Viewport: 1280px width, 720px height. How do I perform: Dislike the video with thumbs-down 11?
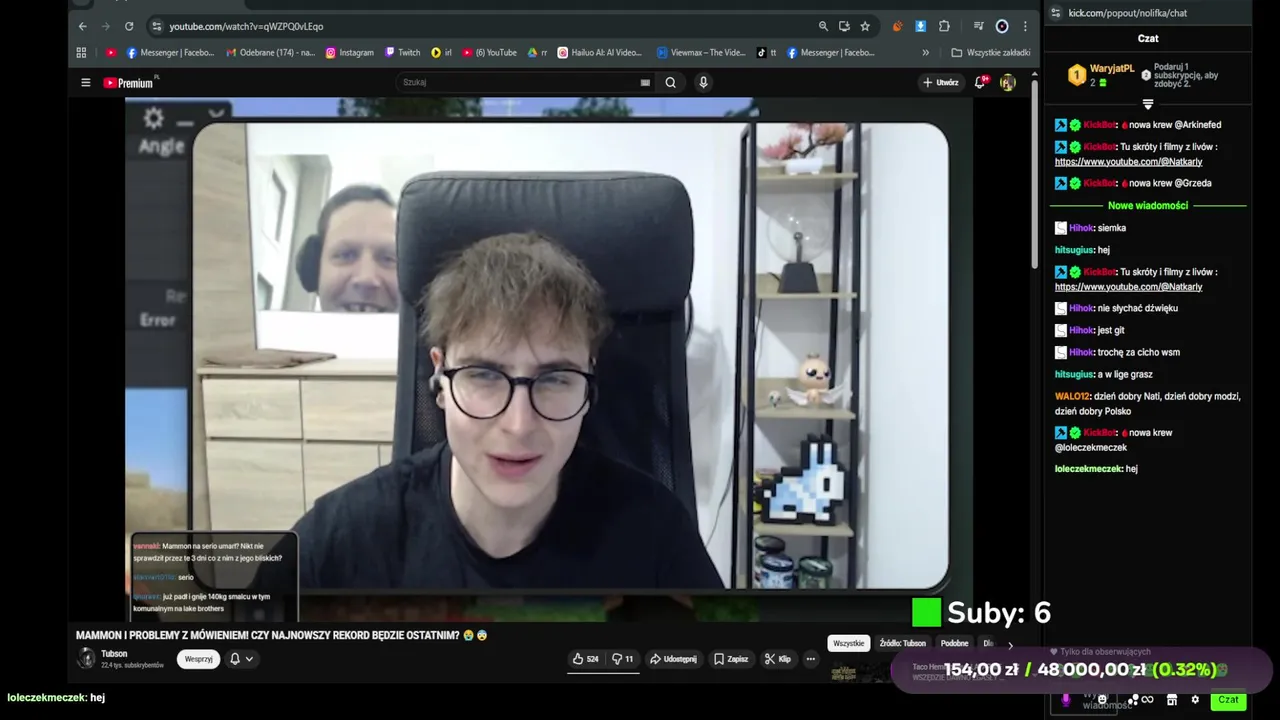[x=624, y=659]
